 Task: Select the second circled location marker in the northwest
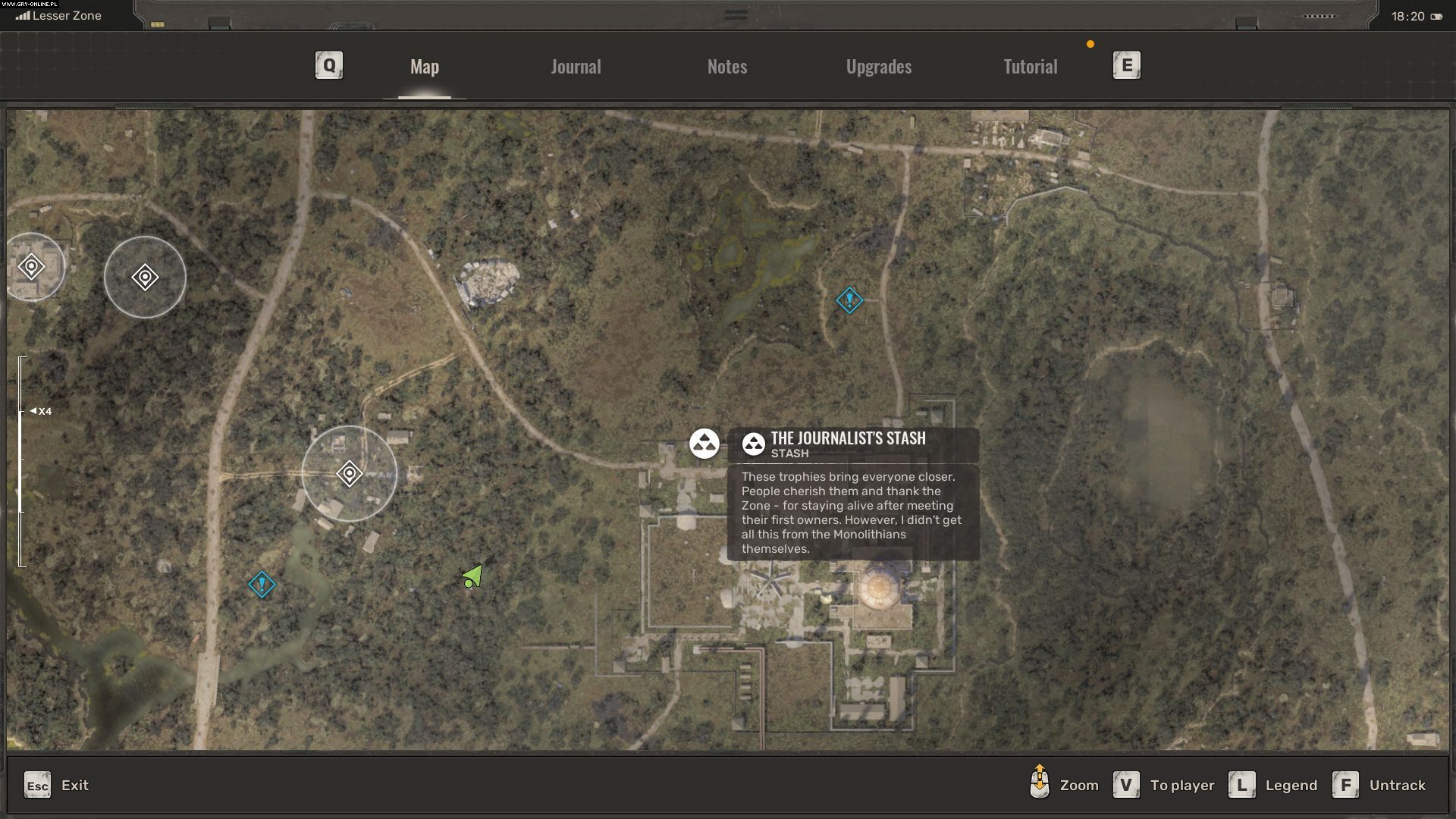[x=145, y=278]
